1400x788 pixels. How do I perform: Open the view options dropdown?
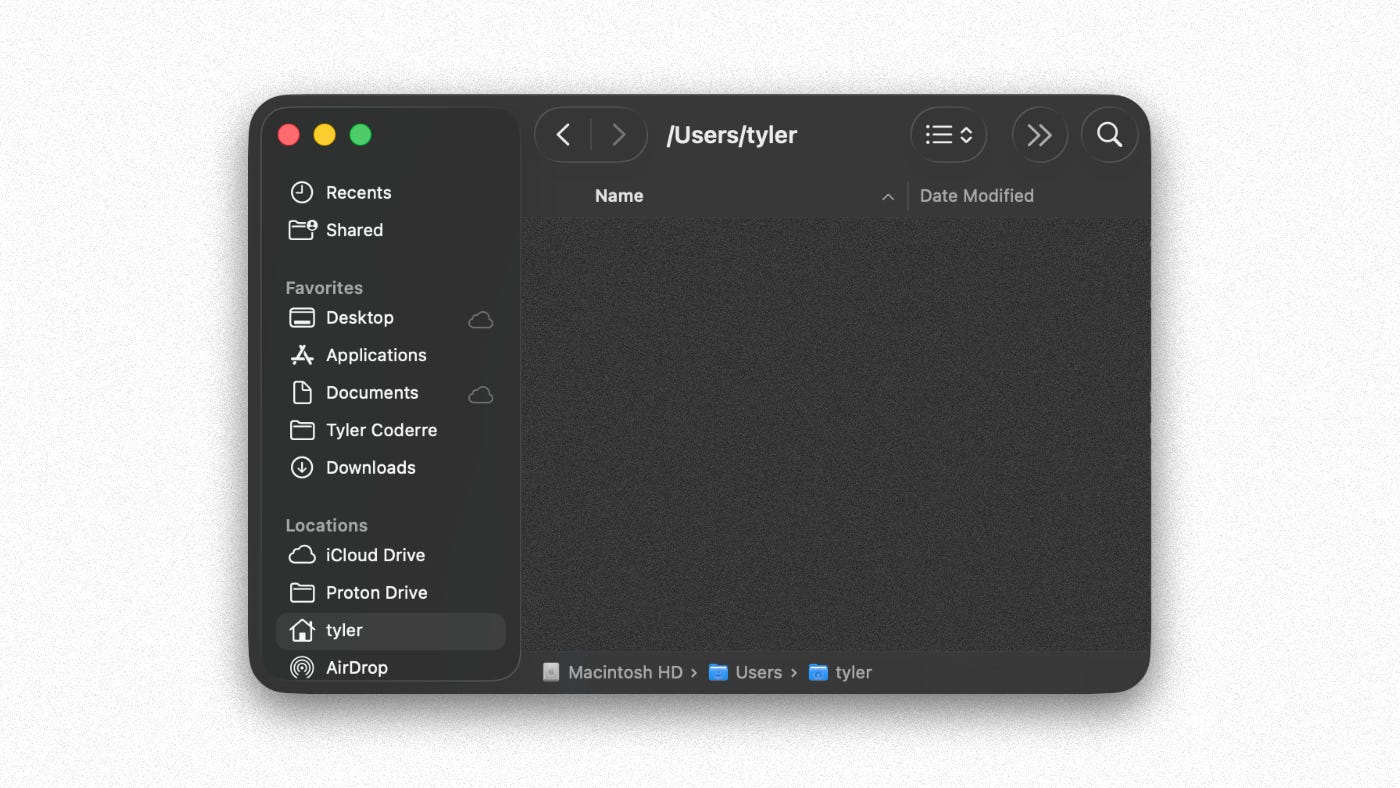point(948,134)
